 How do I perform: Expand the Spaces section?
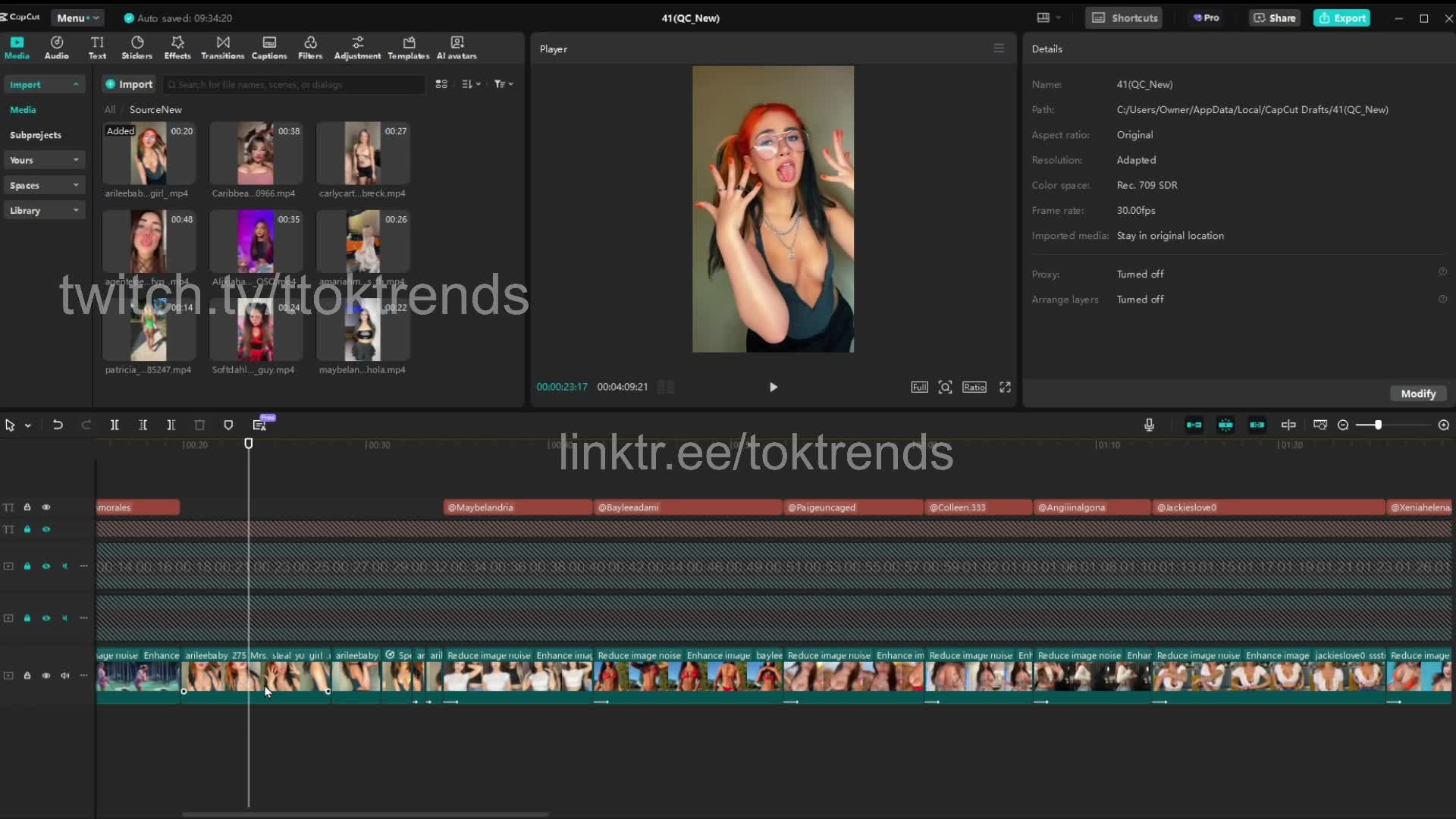coord(44,185)
